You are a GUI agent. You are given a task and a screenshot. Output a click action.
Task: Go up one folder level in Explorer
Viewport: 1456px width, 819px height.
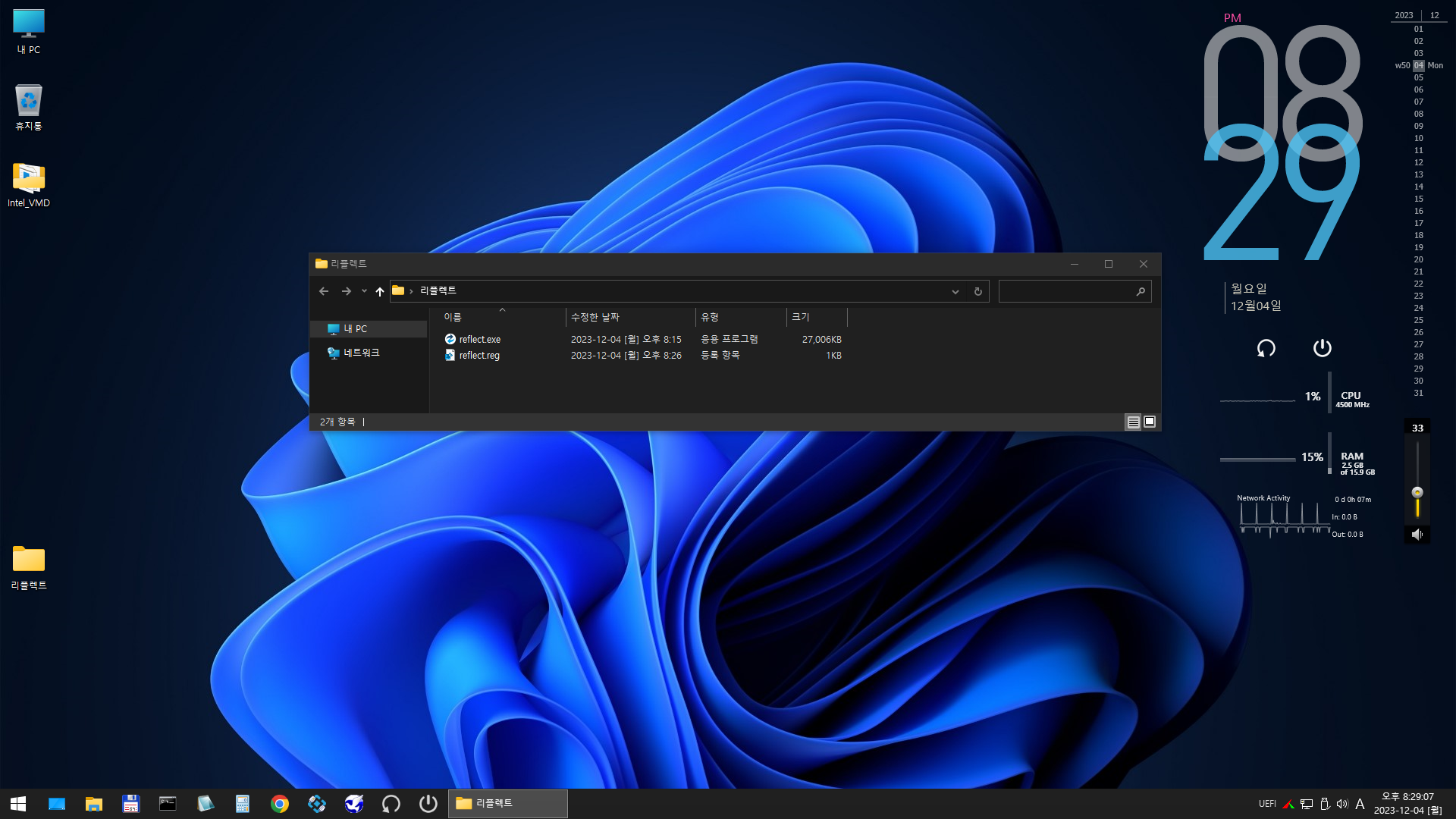point(380,291)
